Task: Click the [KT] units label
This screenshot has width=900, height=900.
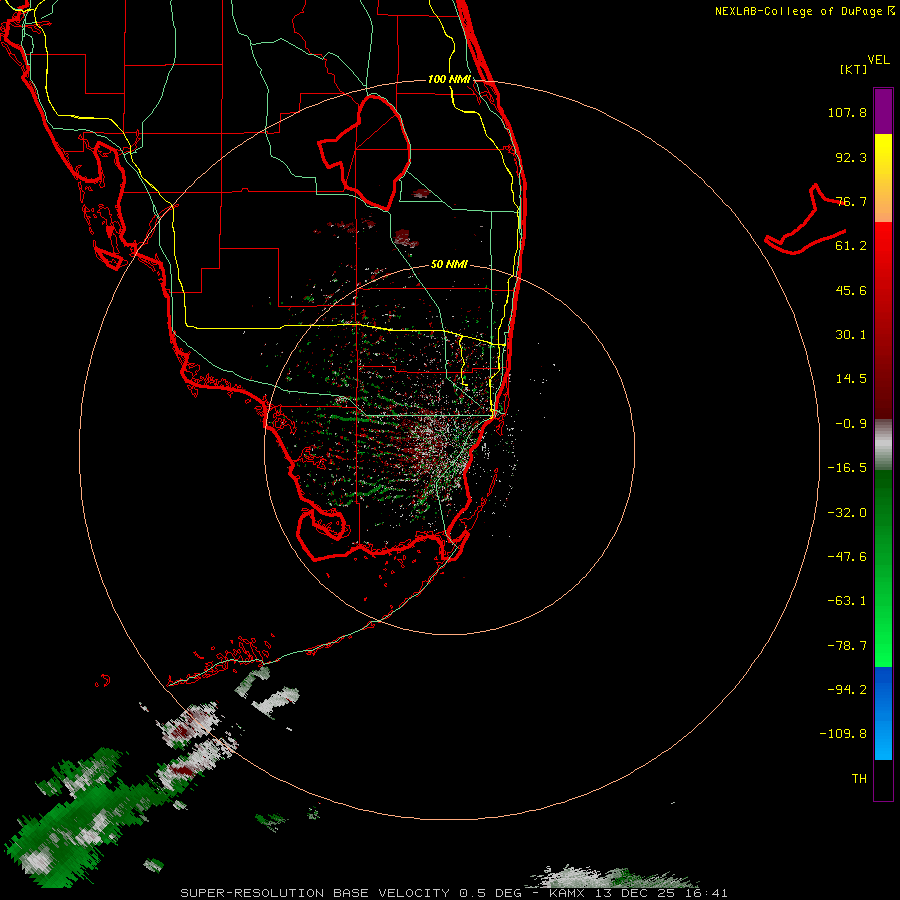Action: (853, 69)
